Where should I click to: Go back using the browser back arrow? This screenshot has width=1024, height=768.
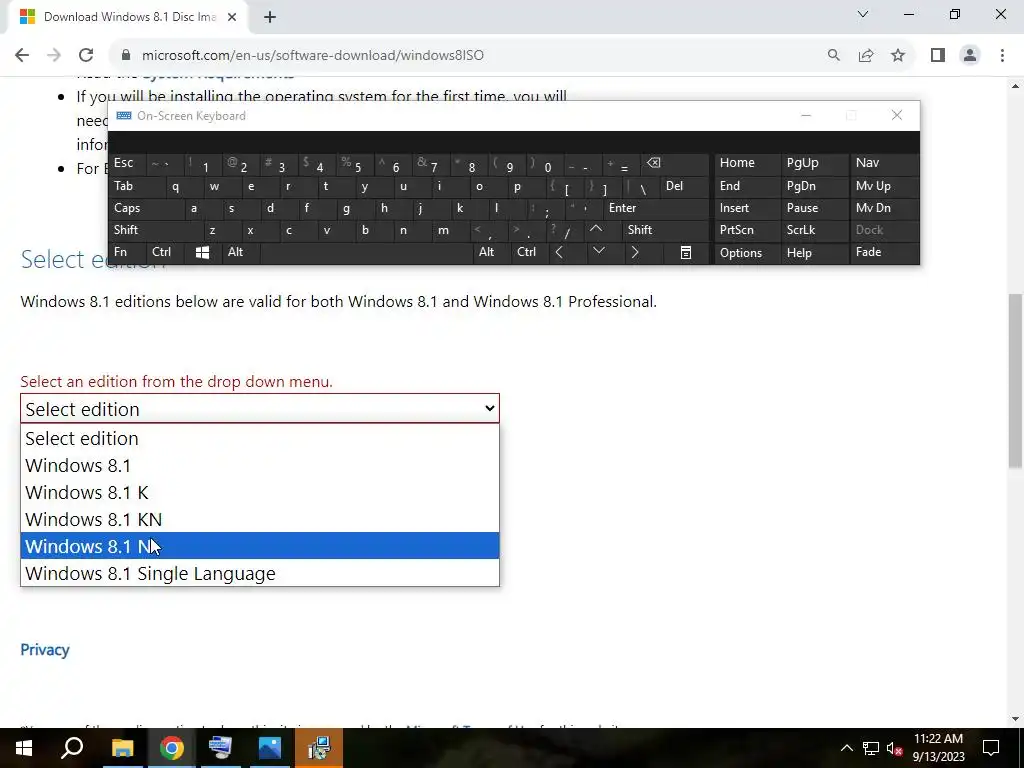click(x=22, y=56)
